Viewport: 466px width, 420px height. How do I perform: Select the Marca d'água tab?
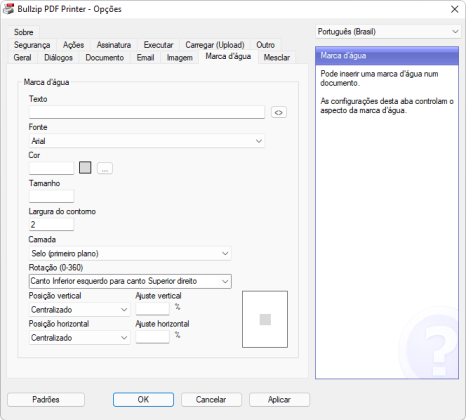click(228, 56)
